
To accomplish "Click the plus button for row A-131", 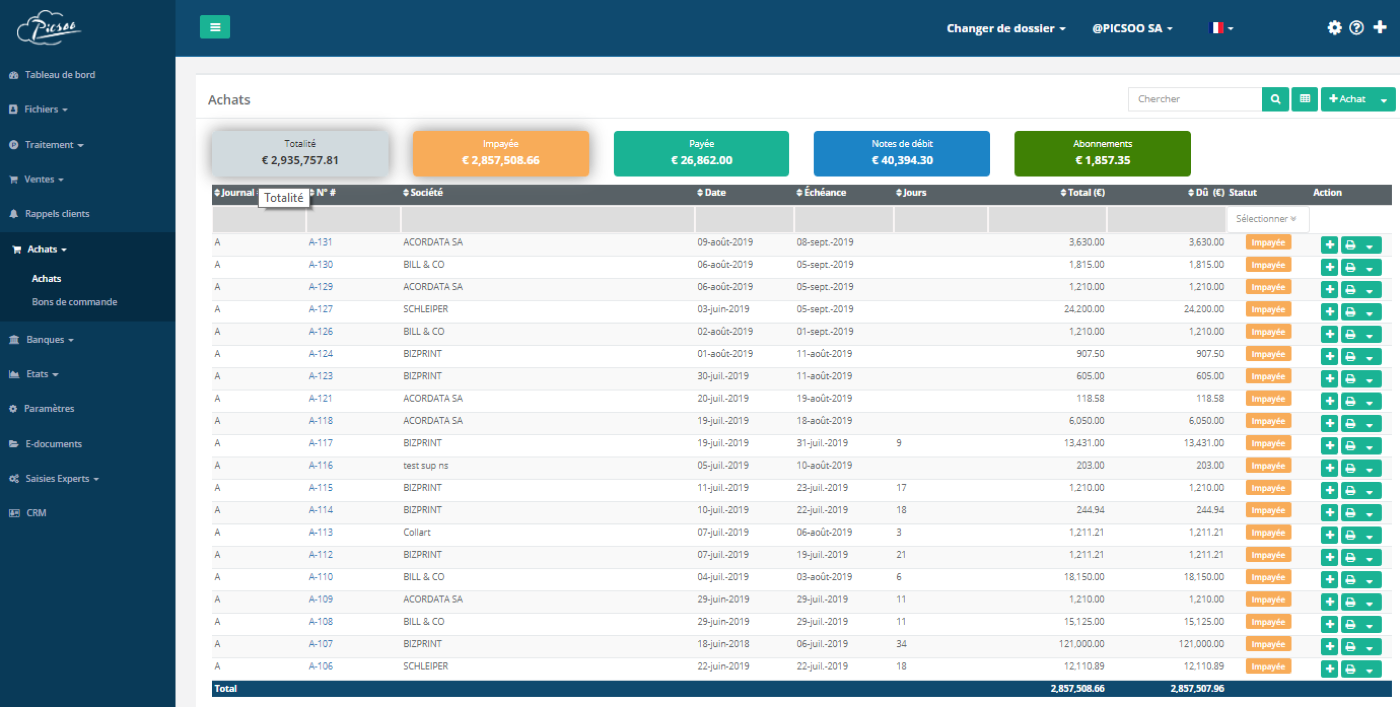I will click(x=1329, y=245).
